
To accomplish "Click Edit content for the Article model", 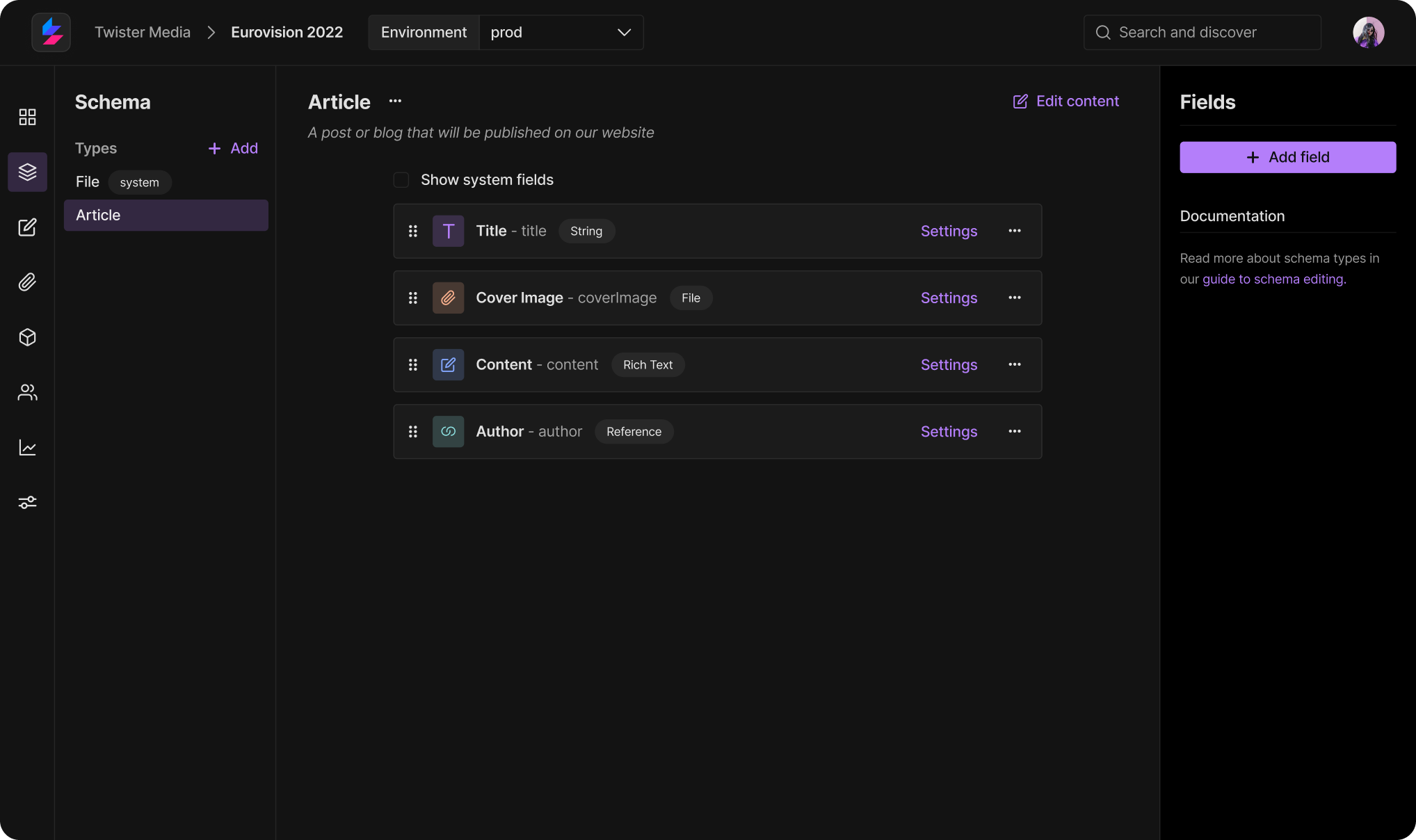I will (1066, 101).
